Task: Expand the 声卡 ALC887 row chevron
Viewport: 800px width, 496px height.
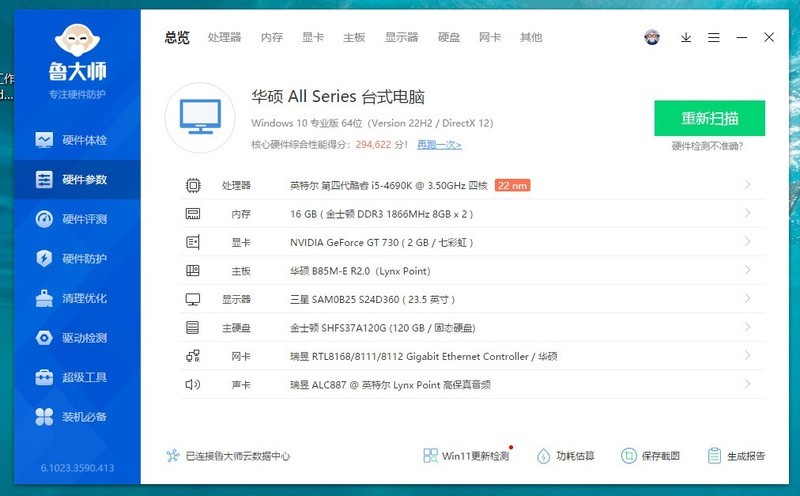Action: click(747, 384)
